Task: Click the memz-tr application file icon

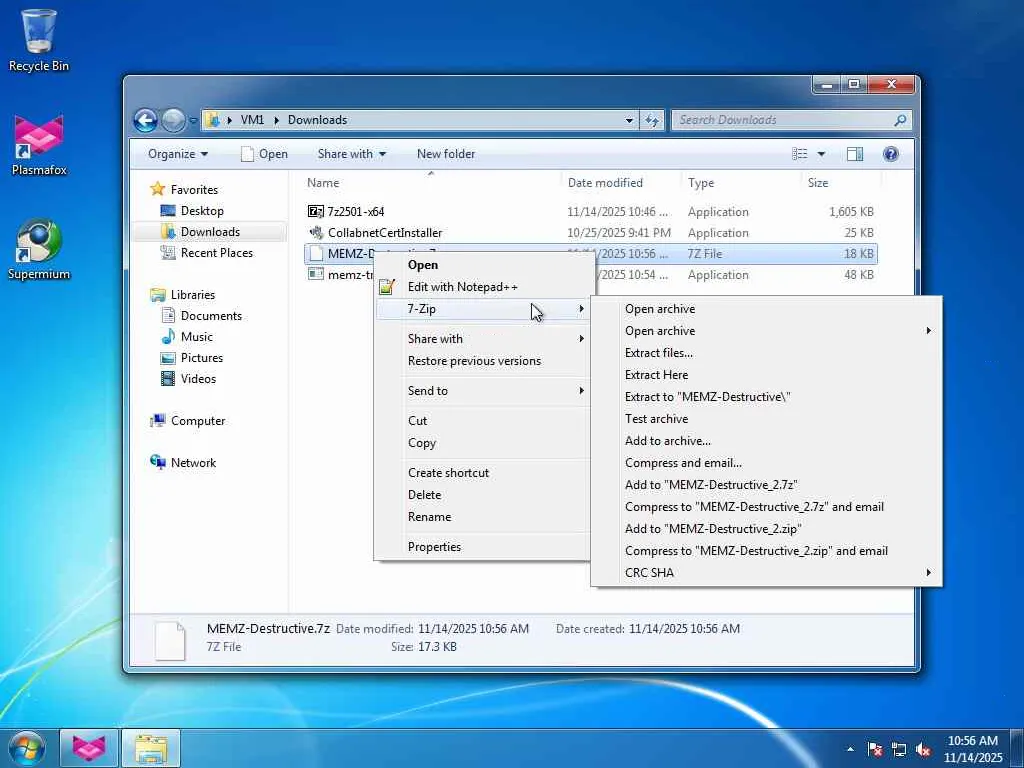Action: [316, 274]
